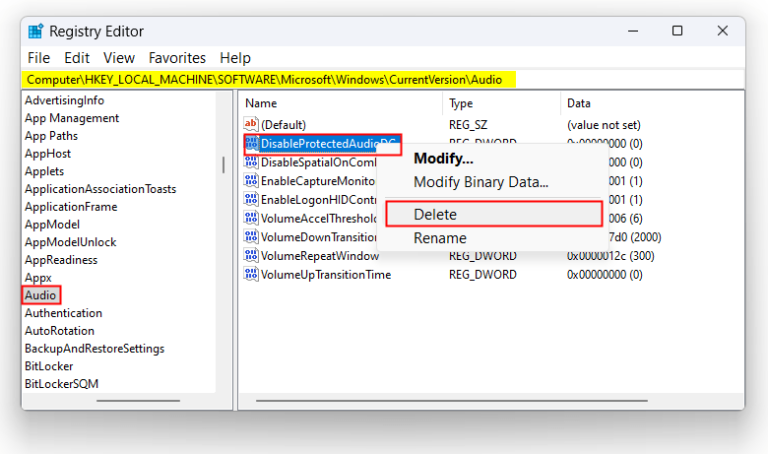Pick Rename in the context menu
Screen dimensions: 768x454
[440, 238]
